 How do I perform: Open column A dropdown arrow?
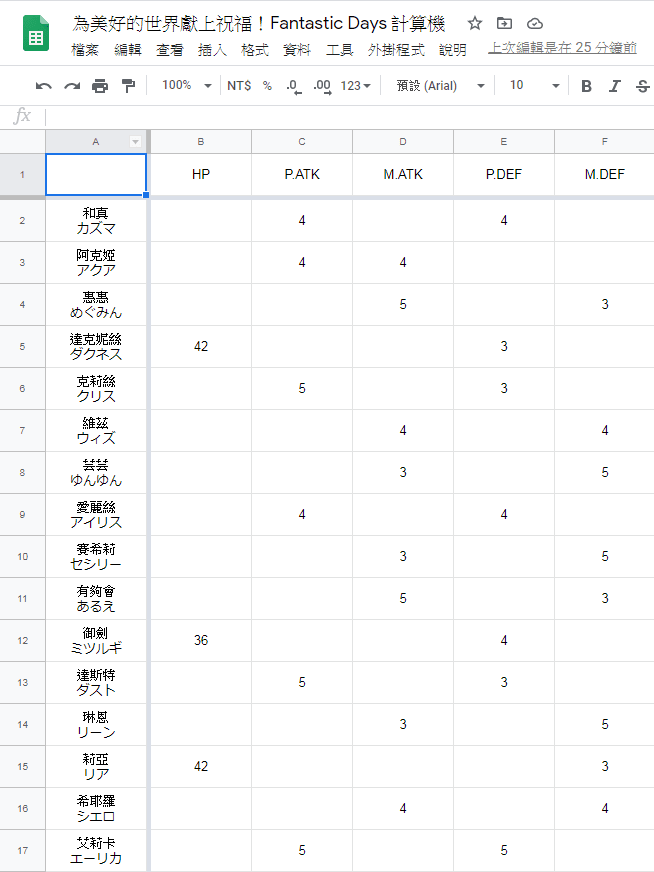(x=135, y=142)
